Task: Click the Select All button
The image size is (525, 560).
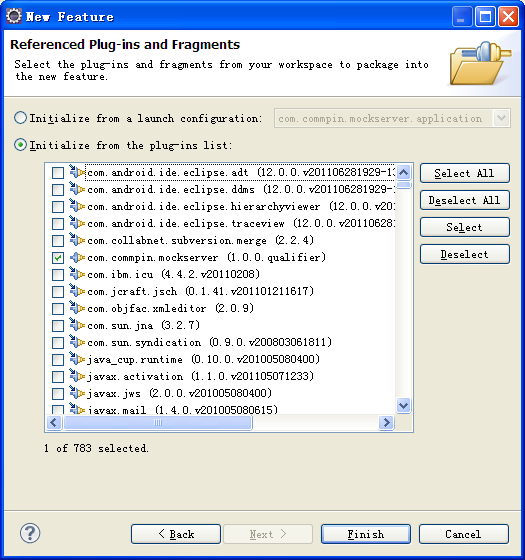Action: coord(465,173)
